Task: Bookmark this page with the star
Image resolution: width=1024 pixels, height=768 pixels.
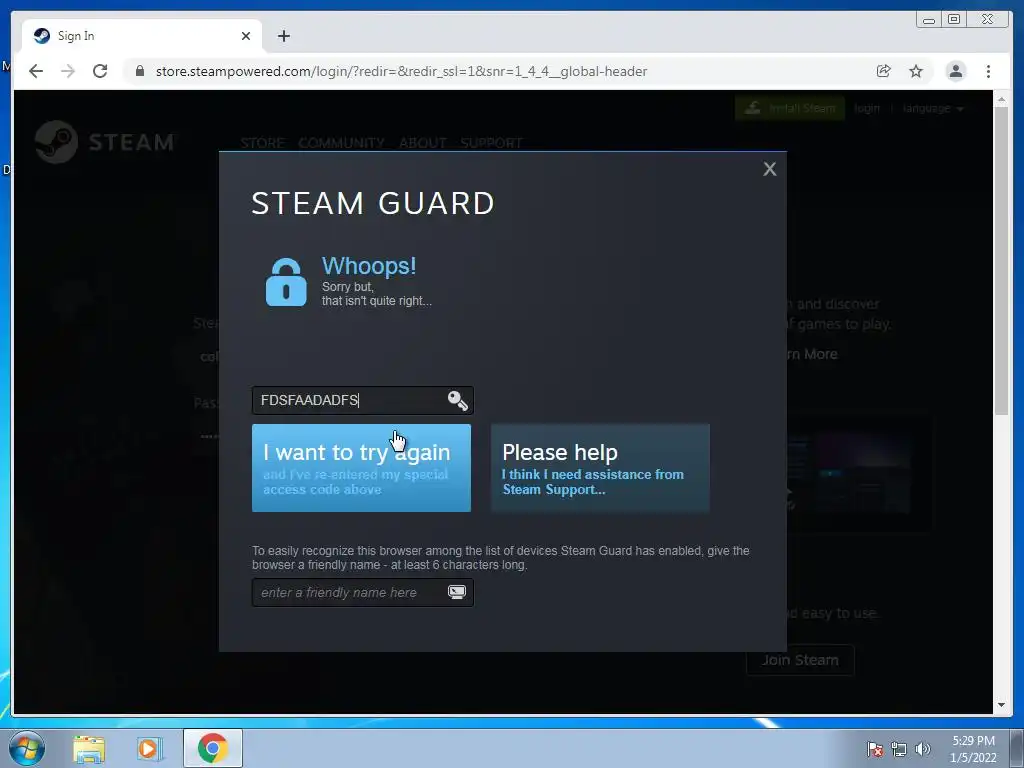Action: (x=916, y=71)
